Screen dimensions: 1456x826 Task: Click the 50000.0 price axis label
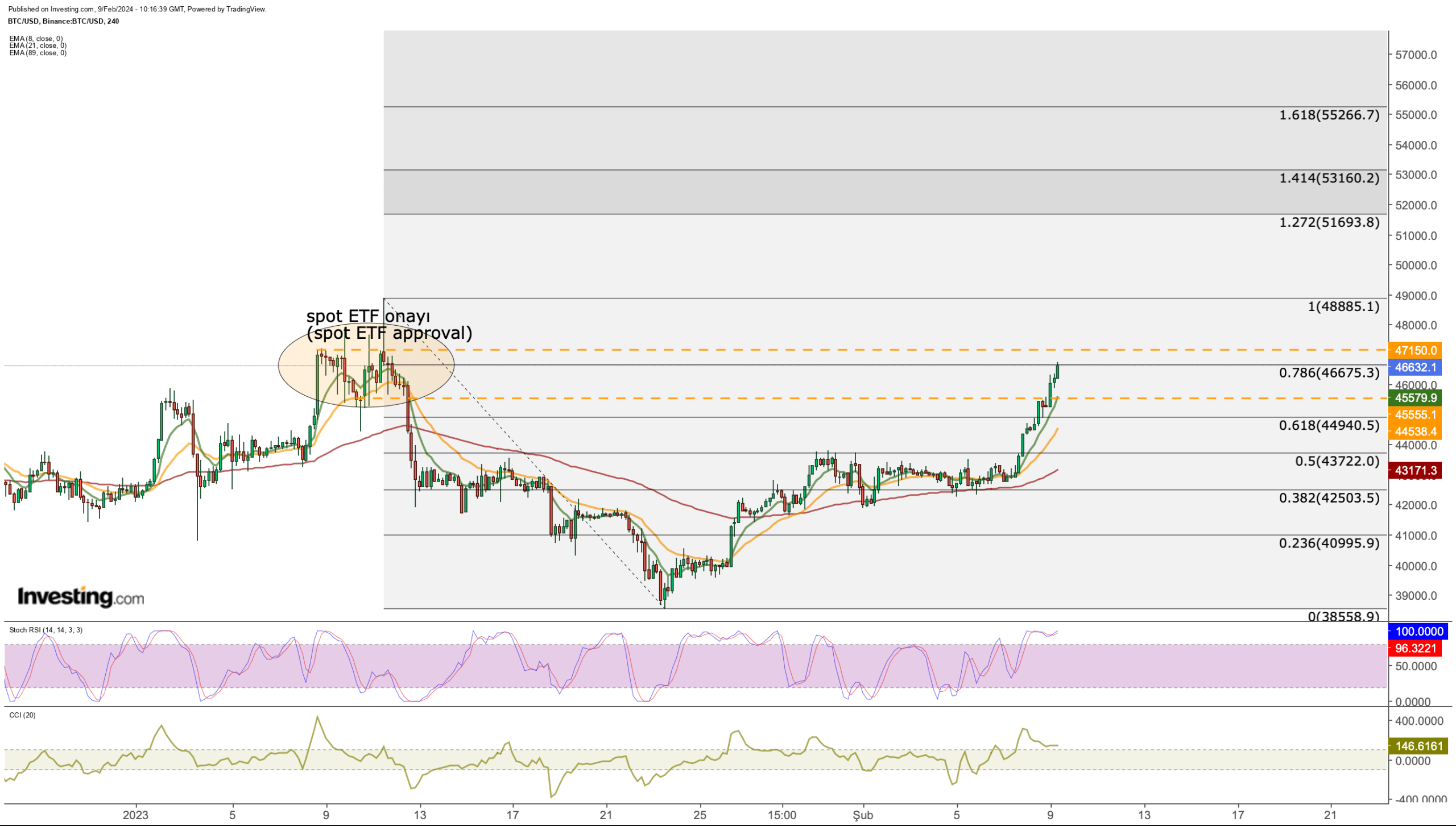point(1416,265)
